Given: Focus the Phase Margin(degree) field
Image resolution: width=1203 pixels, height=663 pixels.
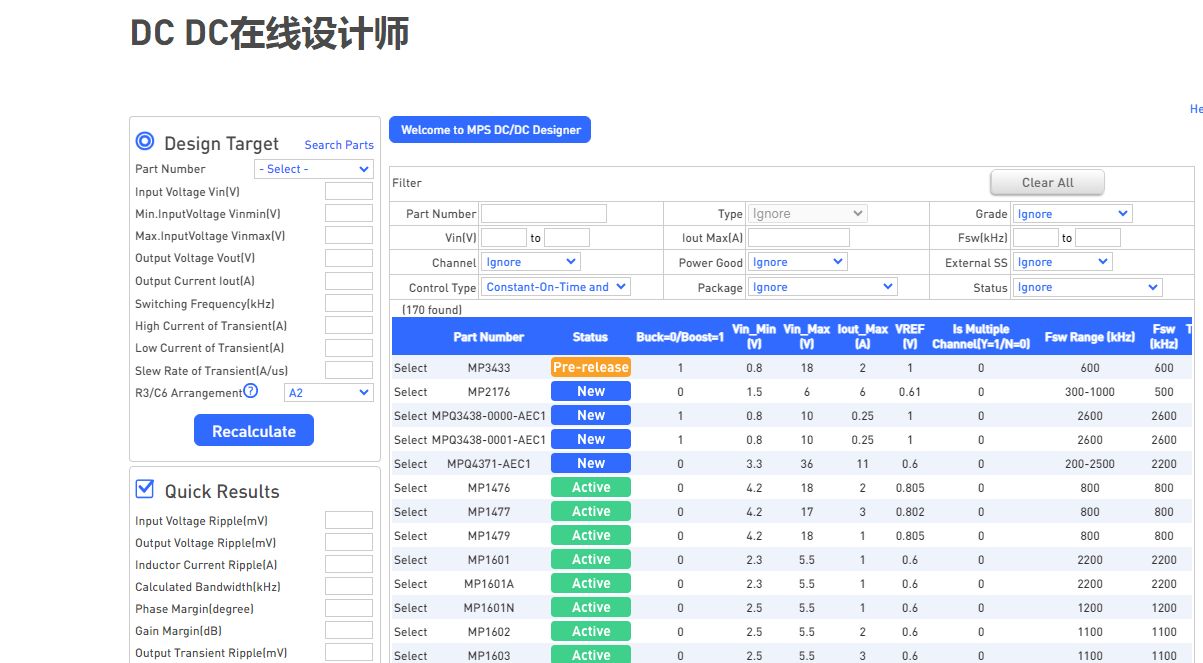Looking at the screenshot, I should (349, 609).
